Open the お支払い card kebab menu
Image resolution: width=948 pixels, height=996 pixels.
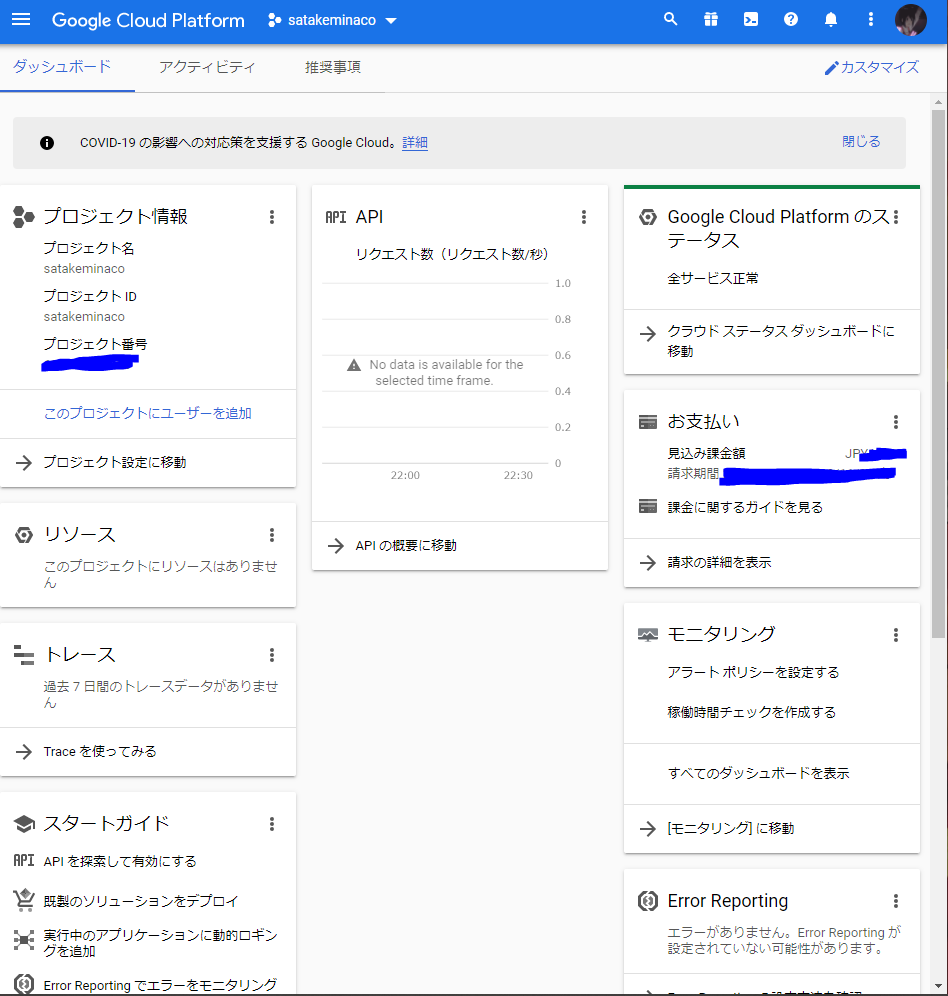895,421
